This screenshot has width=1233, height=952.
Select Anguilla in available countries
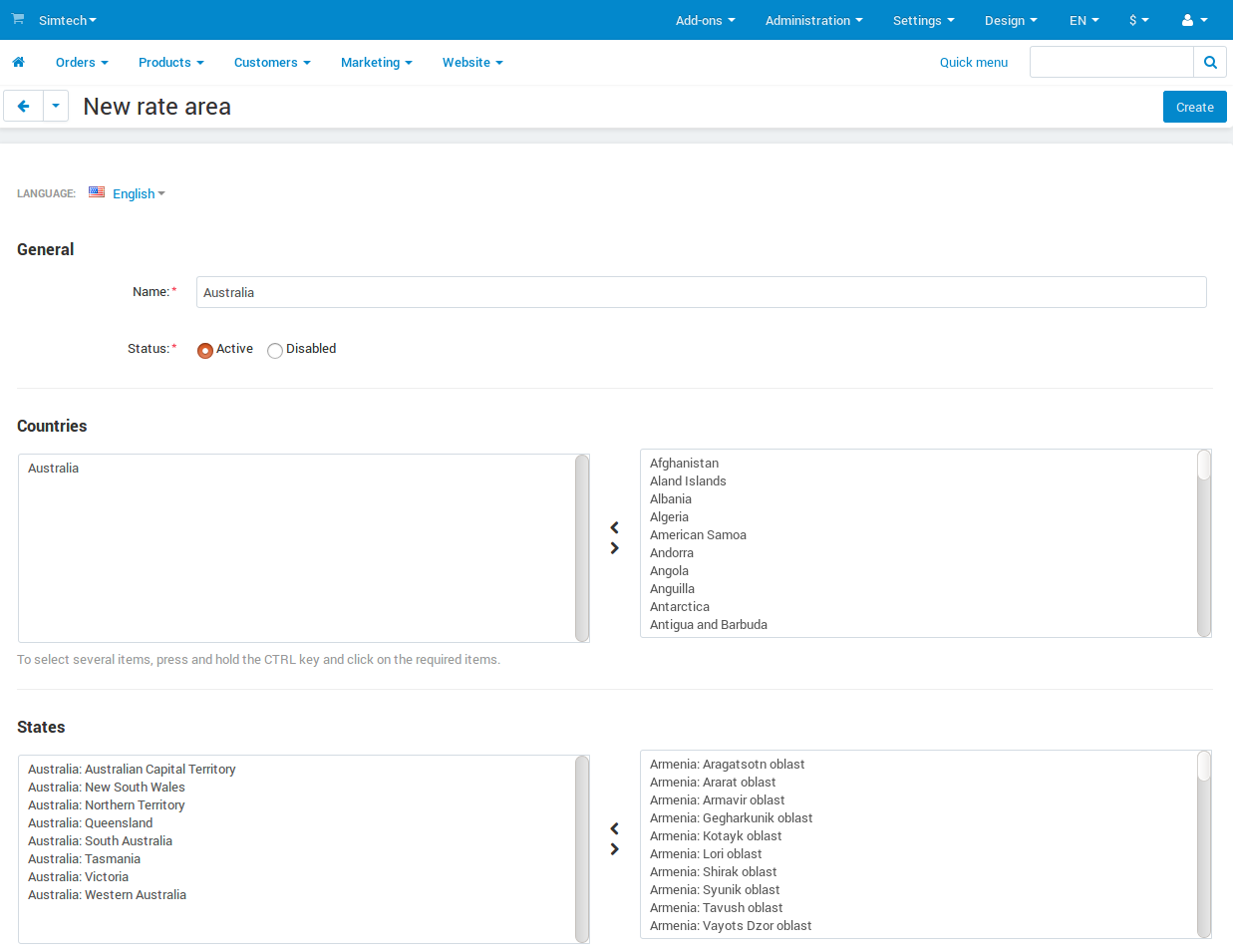tap(672, 588)
